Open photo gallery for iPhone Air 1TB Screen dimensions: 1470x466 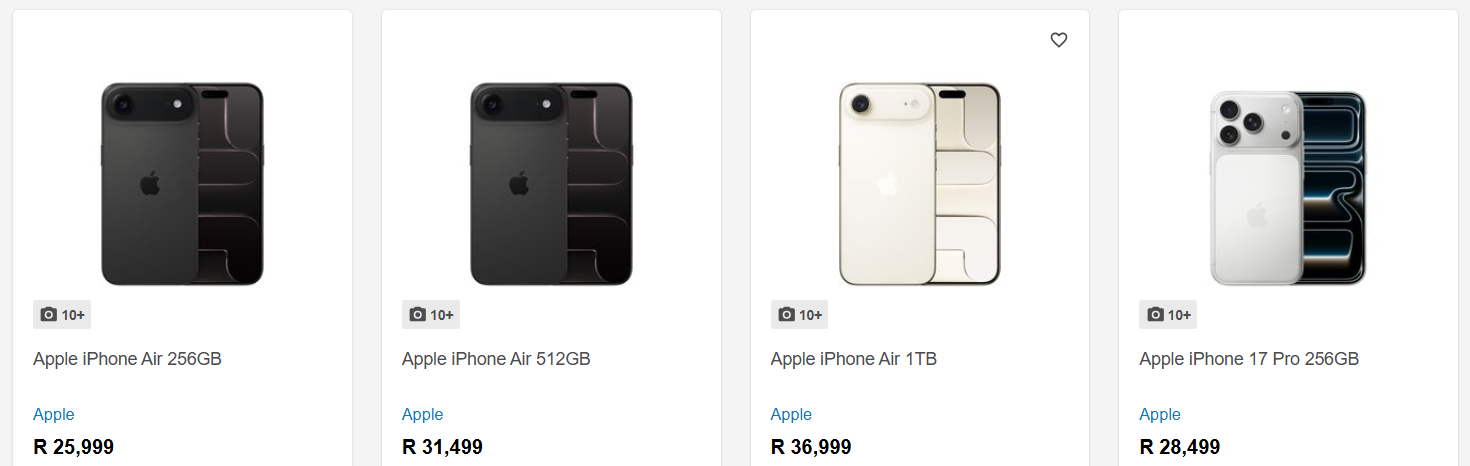799,315
